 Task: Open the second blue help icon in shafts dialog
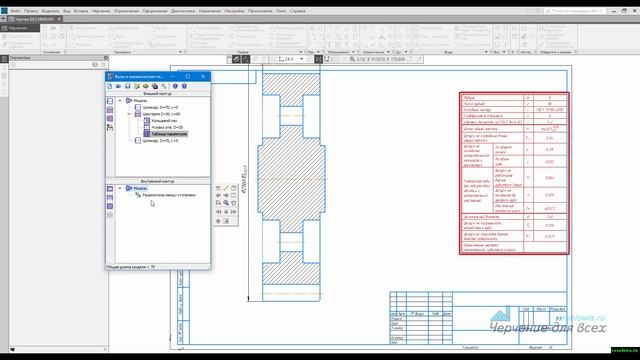(x=184, y=86)
